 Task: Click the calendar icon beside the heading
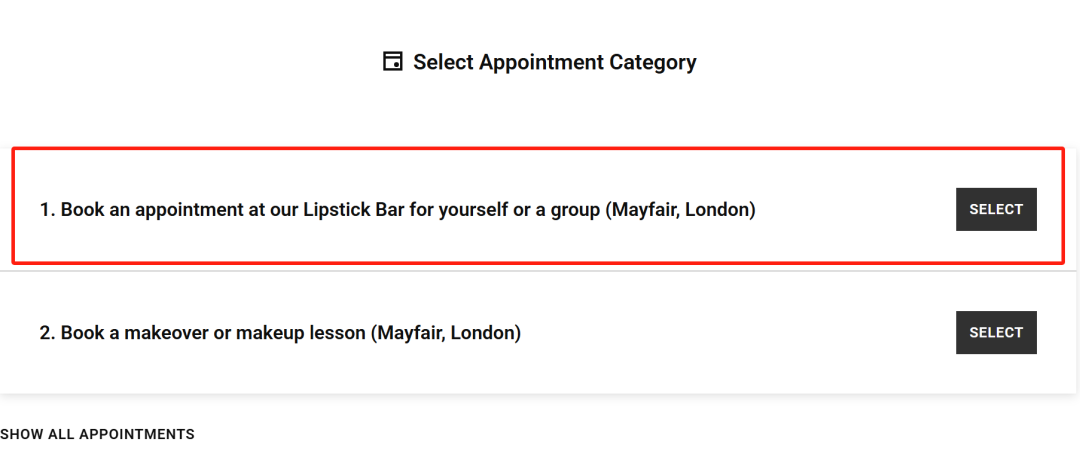(x=392, y=61)
